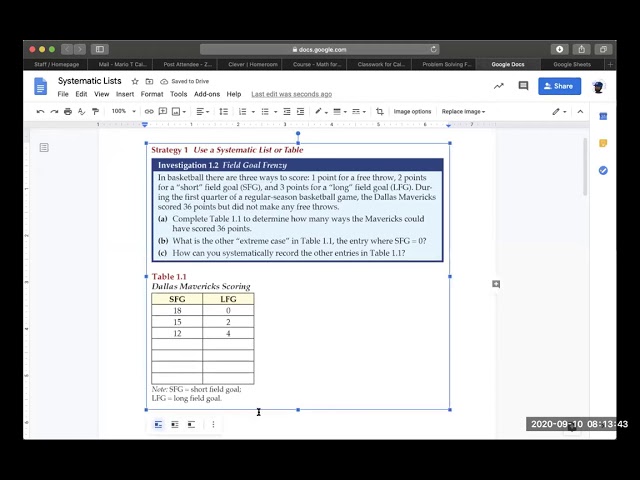This screenshot has width=640, height=480.
Task: Open the View menu
Action: tap(102, 94)
